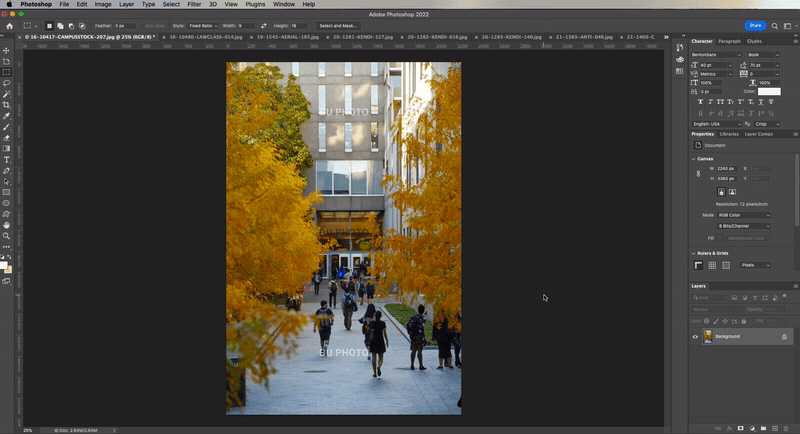
Task: Swap width and height values
Action: (x=265, y=25)
